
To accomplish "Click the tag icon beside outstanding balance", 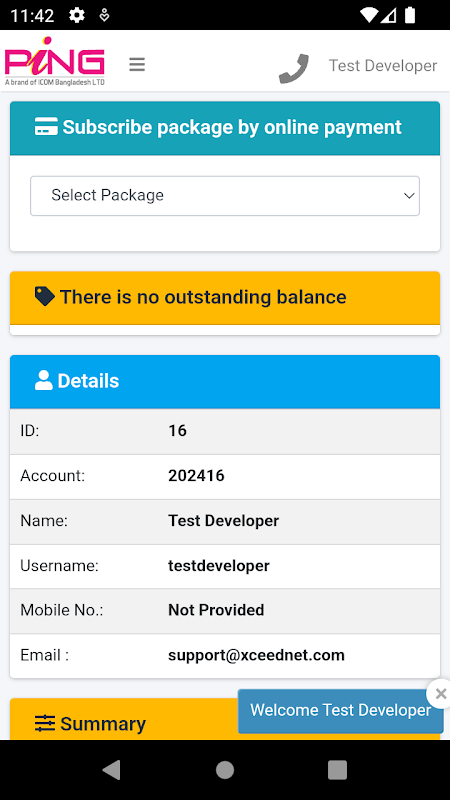I will (x=44, y=296).
